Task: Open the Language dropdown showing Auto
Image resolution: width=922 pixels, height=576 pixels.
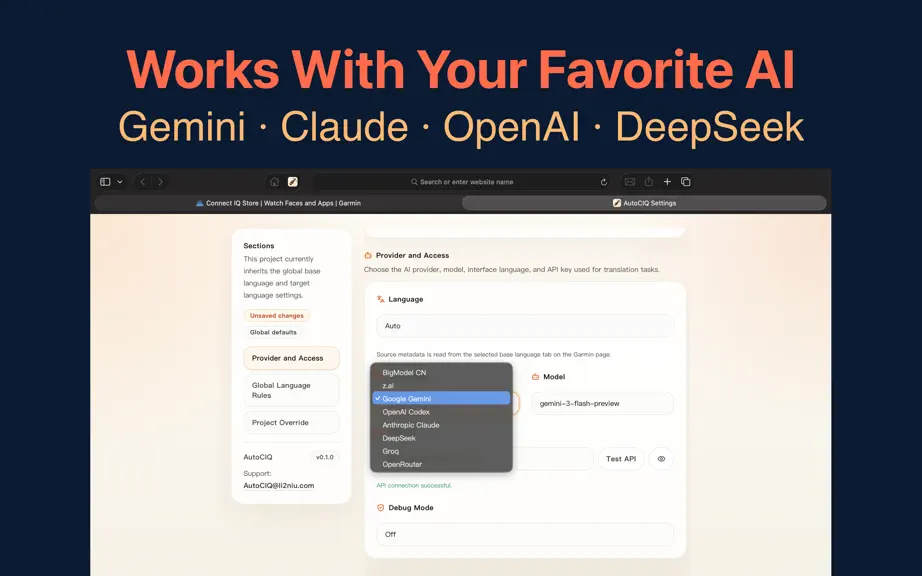Action: coord(525,326)
